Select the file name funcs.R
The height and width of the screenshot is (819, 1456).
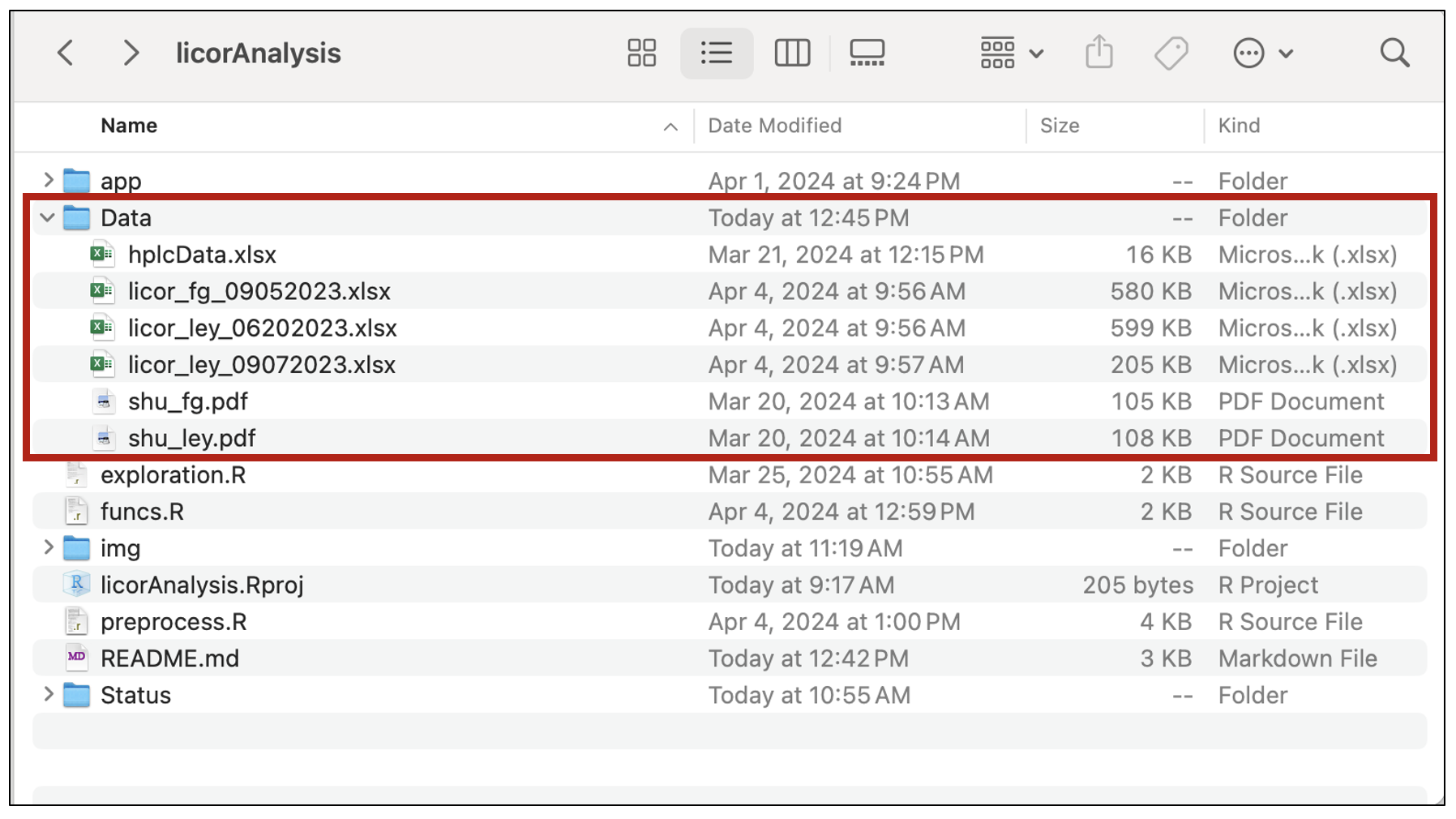pos(142,512)
